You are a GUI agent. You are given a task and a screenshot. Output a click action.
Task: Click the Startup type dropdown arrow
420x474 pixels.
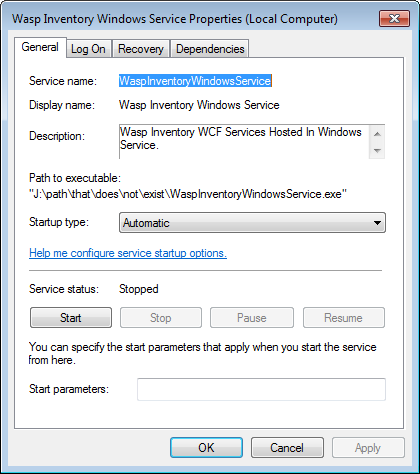tap(377, 223)
